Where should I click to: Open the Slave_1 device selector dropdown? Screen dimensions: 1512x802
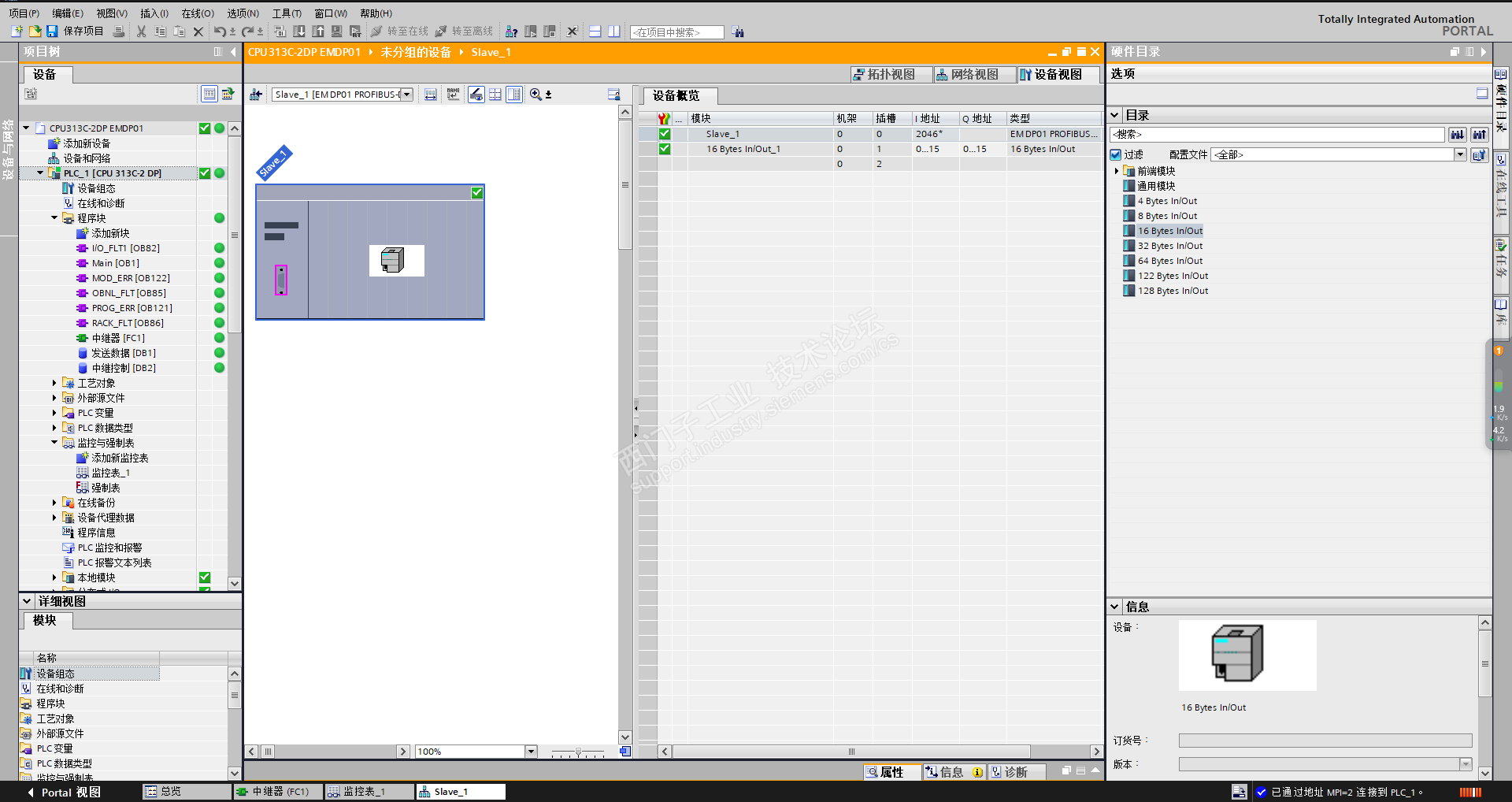click(x=407, y=95)
